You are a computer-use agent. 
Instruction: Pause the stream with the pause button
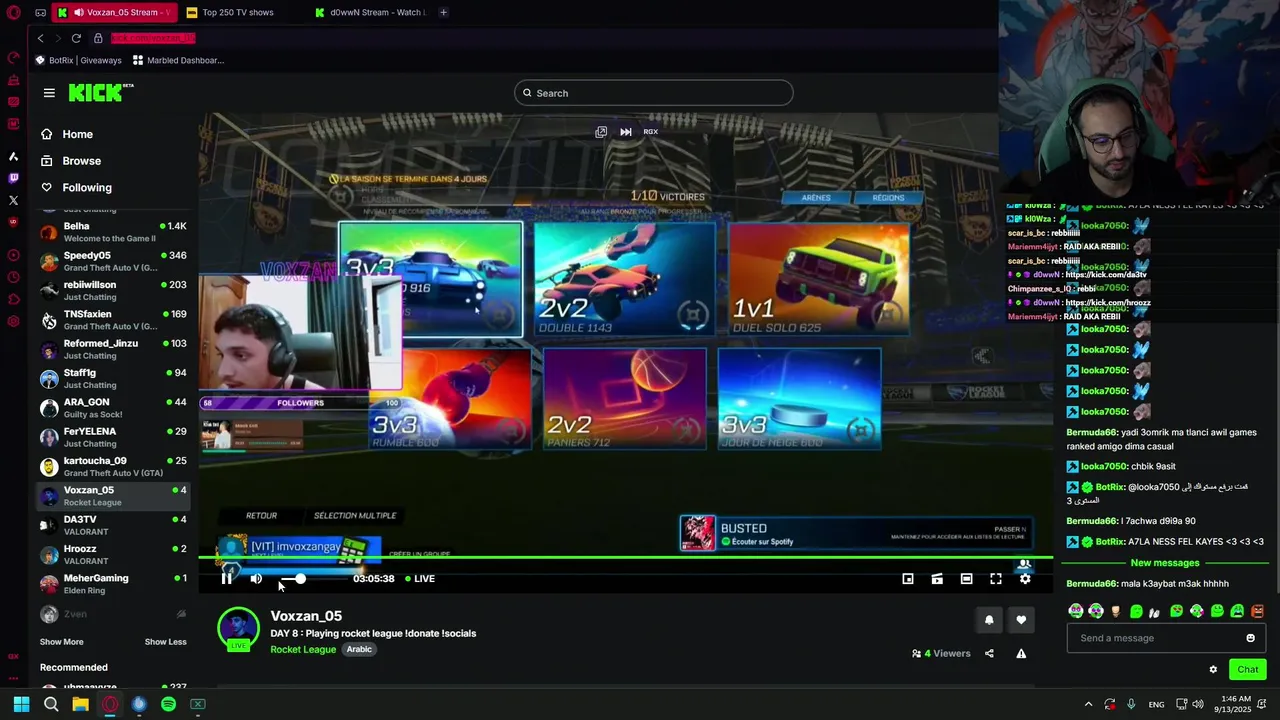(x=227, y=579)
